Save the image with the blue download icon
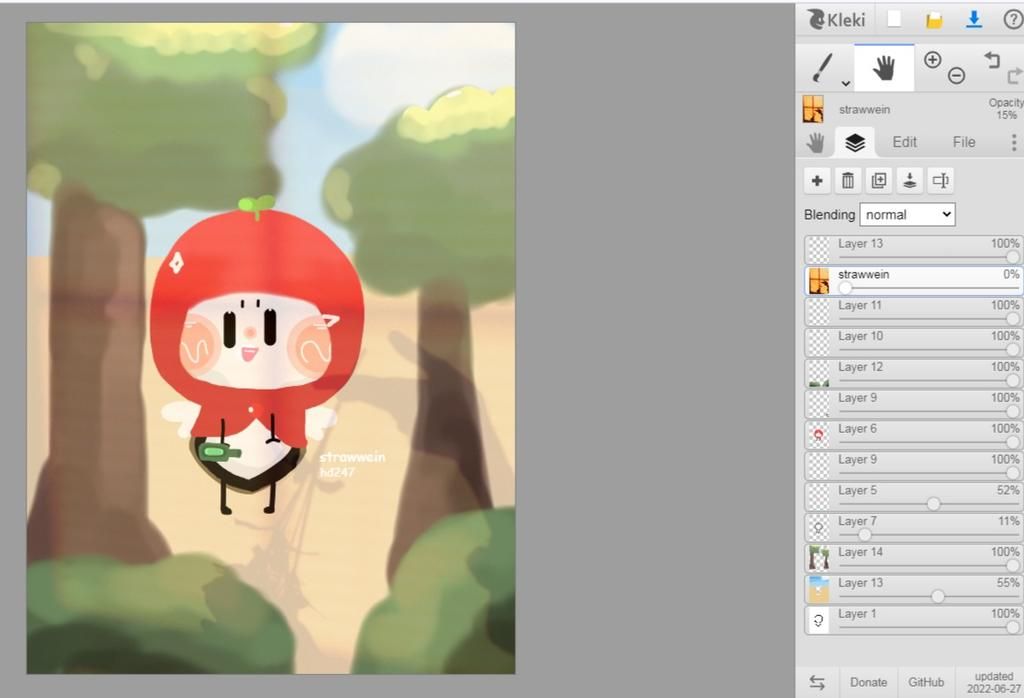The height and width of the screenshot is (698, 1024). click(974, 20)
